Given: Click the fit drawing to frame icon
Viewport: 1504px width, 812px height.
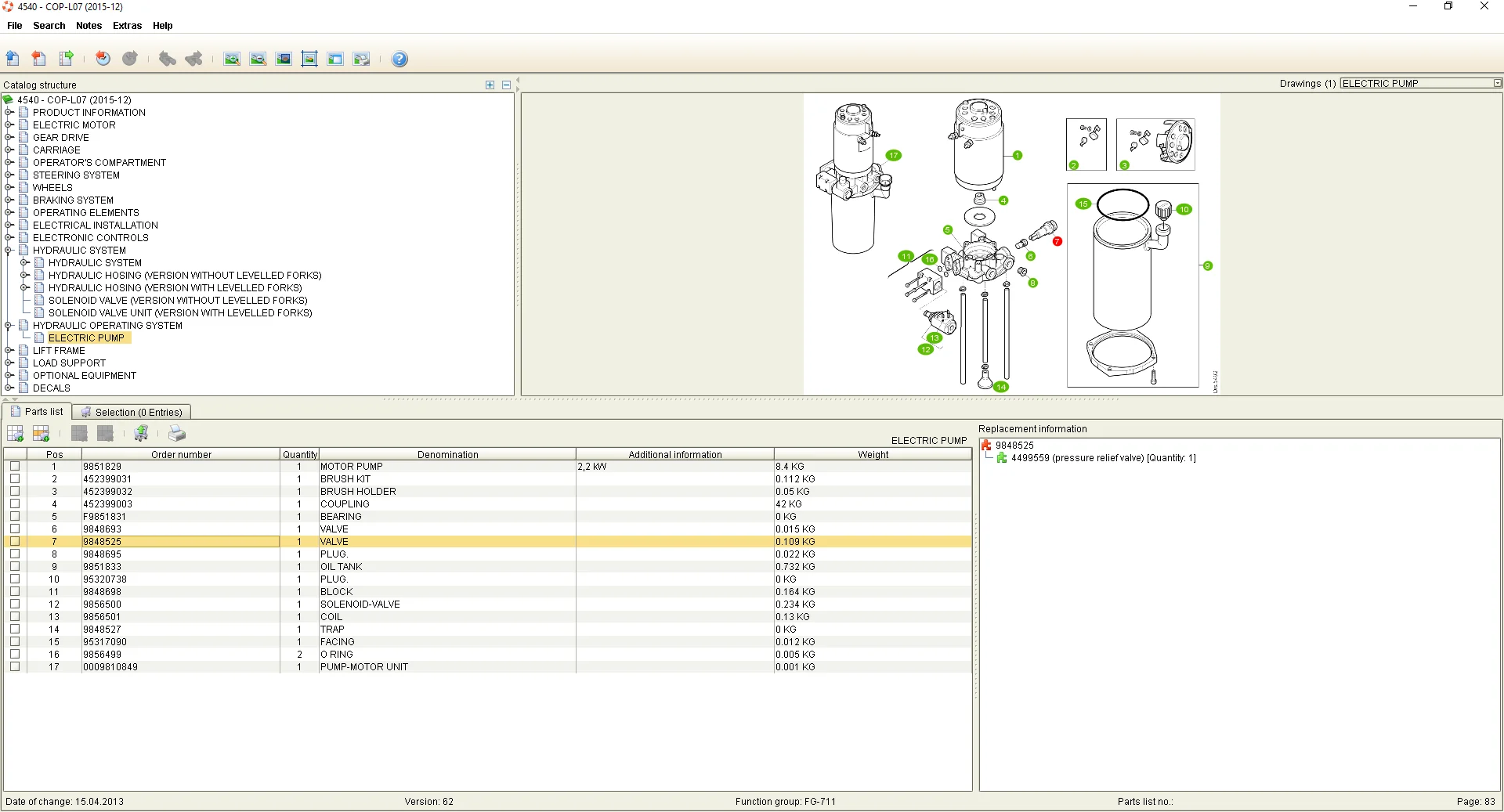Looking at the screenshot, I should pos(309,60).
